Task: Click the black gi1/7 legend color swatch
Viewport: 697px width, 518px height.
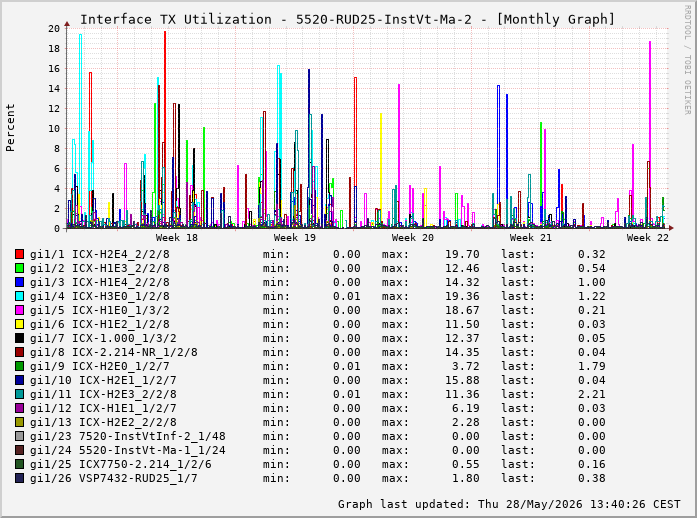Action: point(19,338)
